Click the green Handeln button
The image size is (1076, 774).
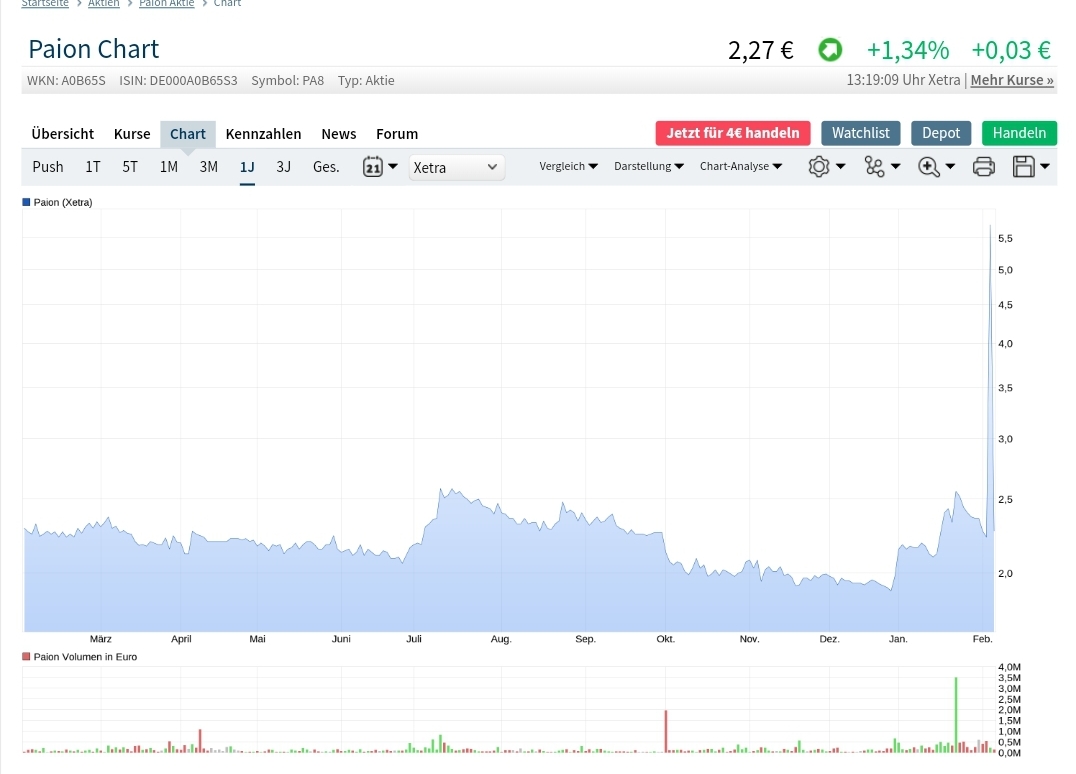tap(1019, 133)
